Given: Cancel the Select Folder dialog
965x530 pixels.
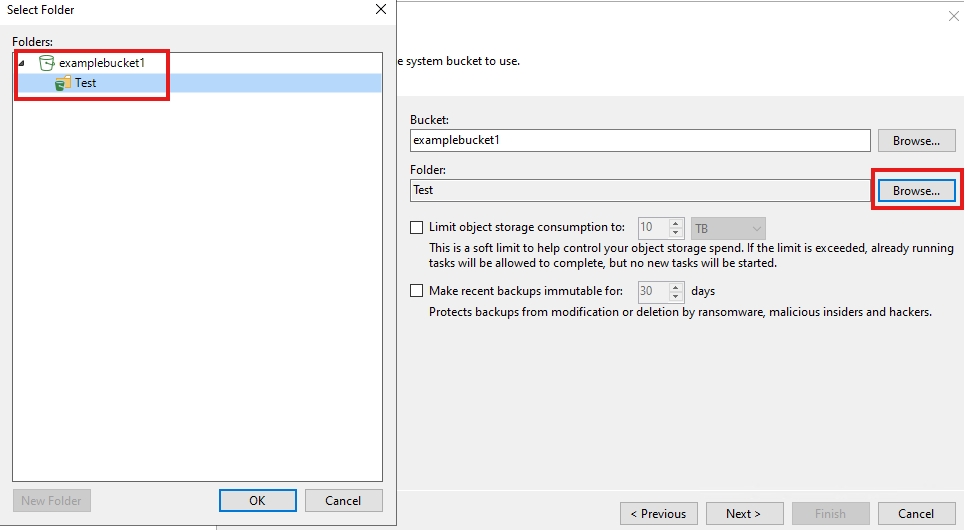Looking at the screenshot, I should [343, 500].
